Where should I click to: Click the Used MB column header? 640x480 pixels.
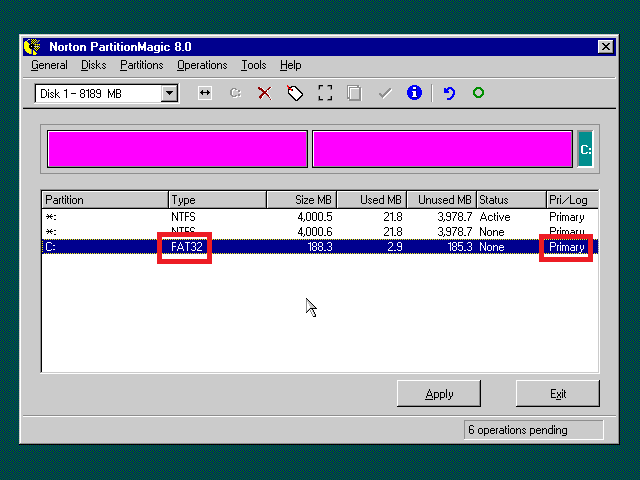(372, 200)
